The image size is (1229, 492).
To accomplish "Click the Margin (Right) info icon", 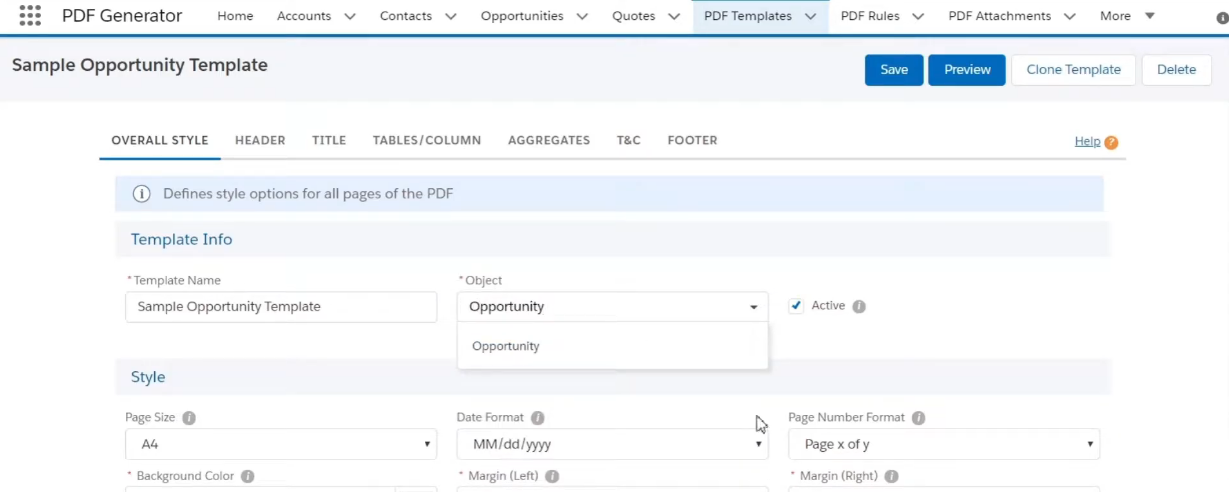I will (891, 477).
